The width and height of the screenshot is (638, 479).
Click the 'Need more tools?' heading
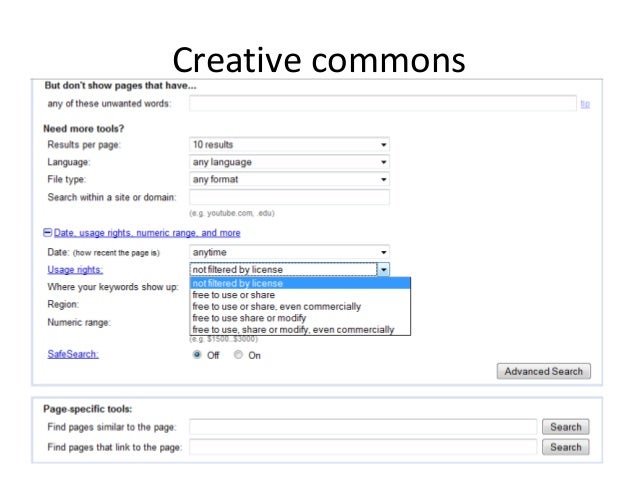tap(84, 129)
